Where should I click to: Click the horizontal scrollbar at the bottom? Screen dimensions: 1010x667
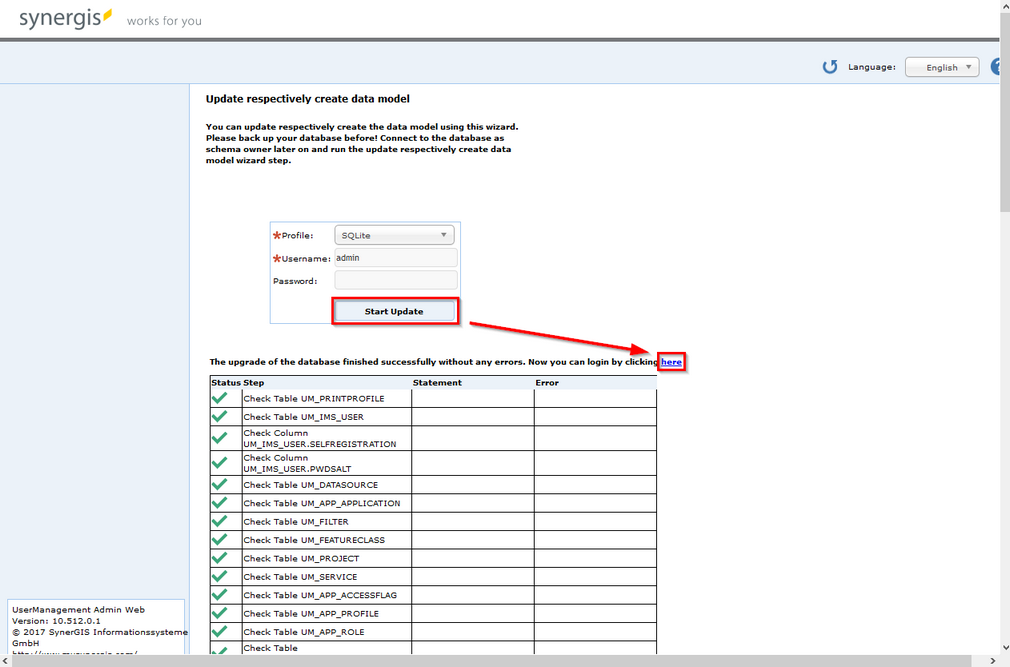click(500, 661)
